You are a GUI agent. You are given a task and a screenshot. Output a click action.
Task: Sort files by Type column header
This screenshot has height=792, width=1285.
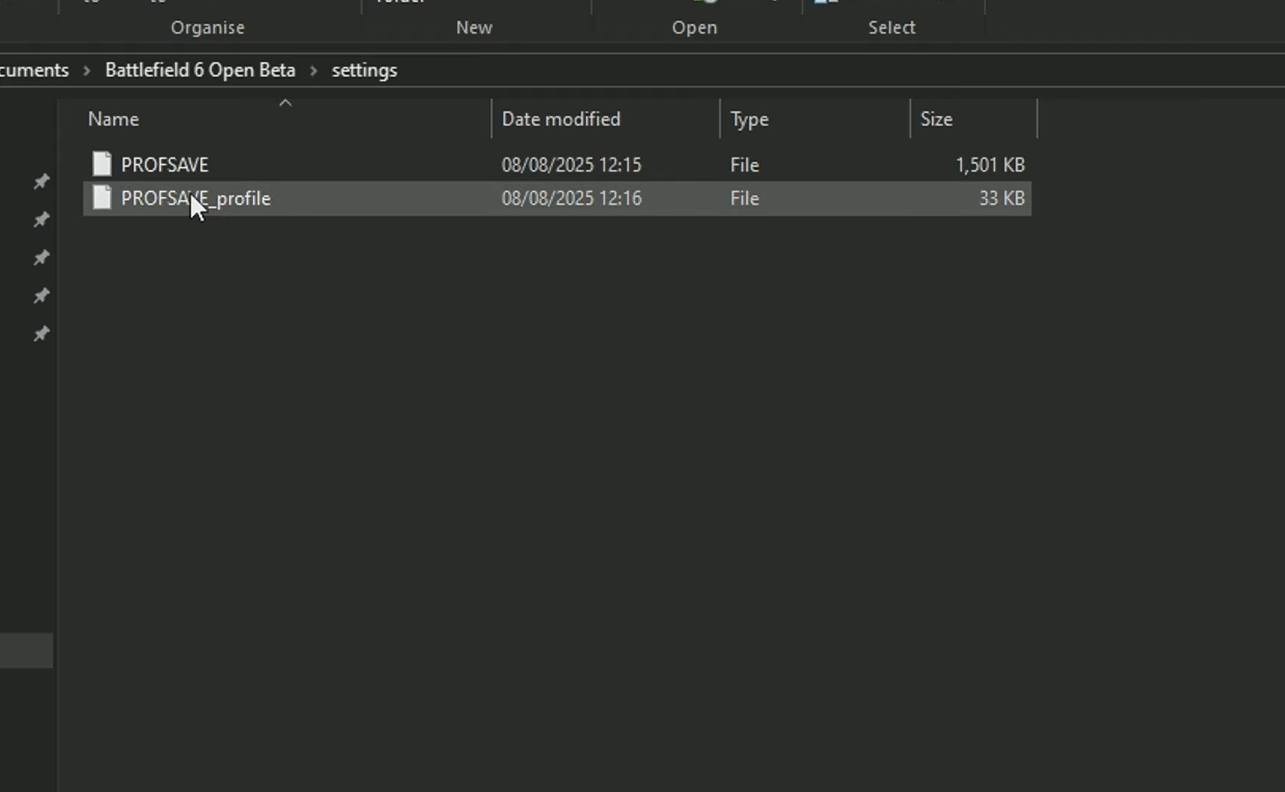coord(749,119)
